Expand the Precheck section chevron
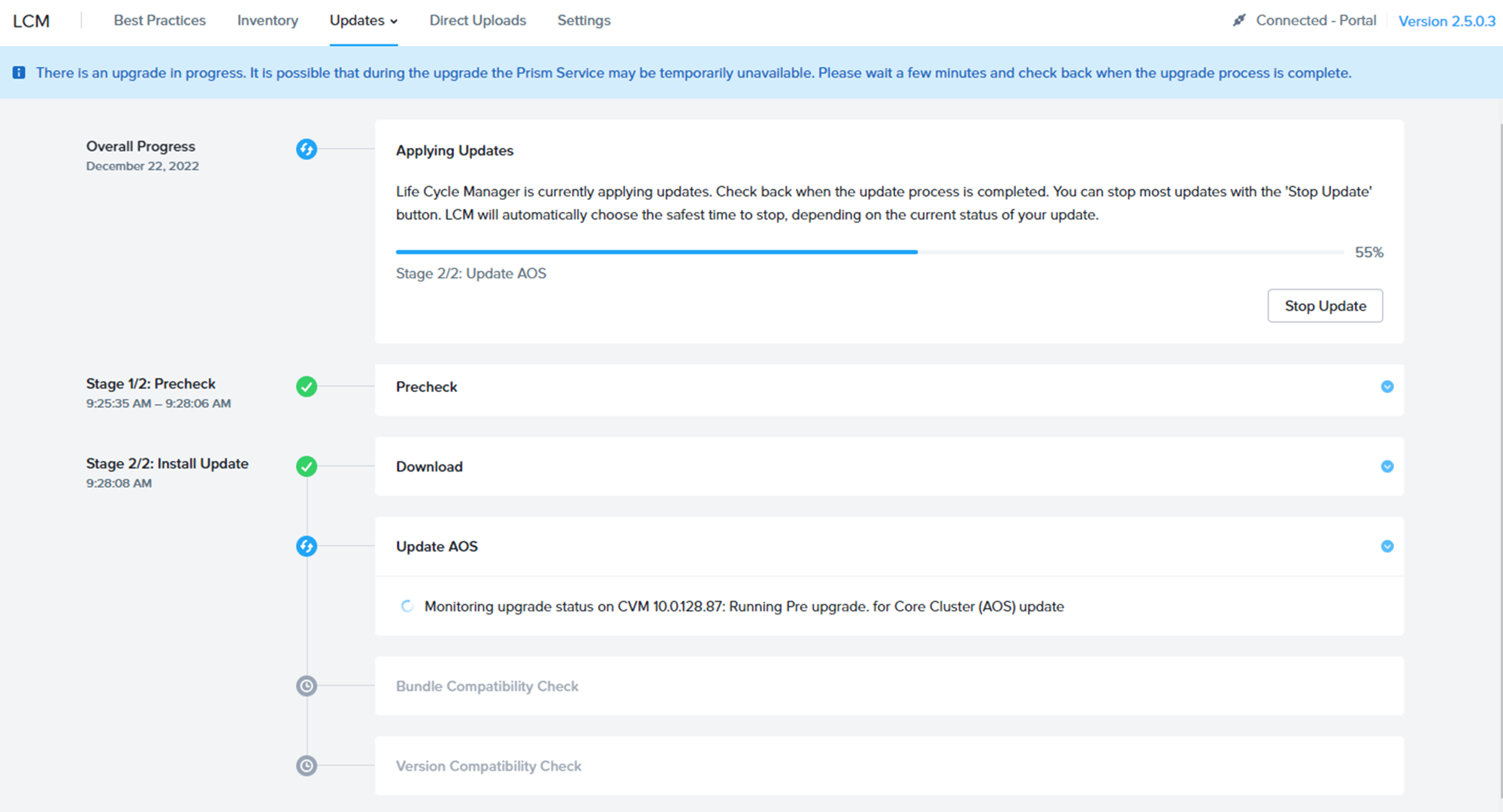1503x812 pixels. 1387,387
